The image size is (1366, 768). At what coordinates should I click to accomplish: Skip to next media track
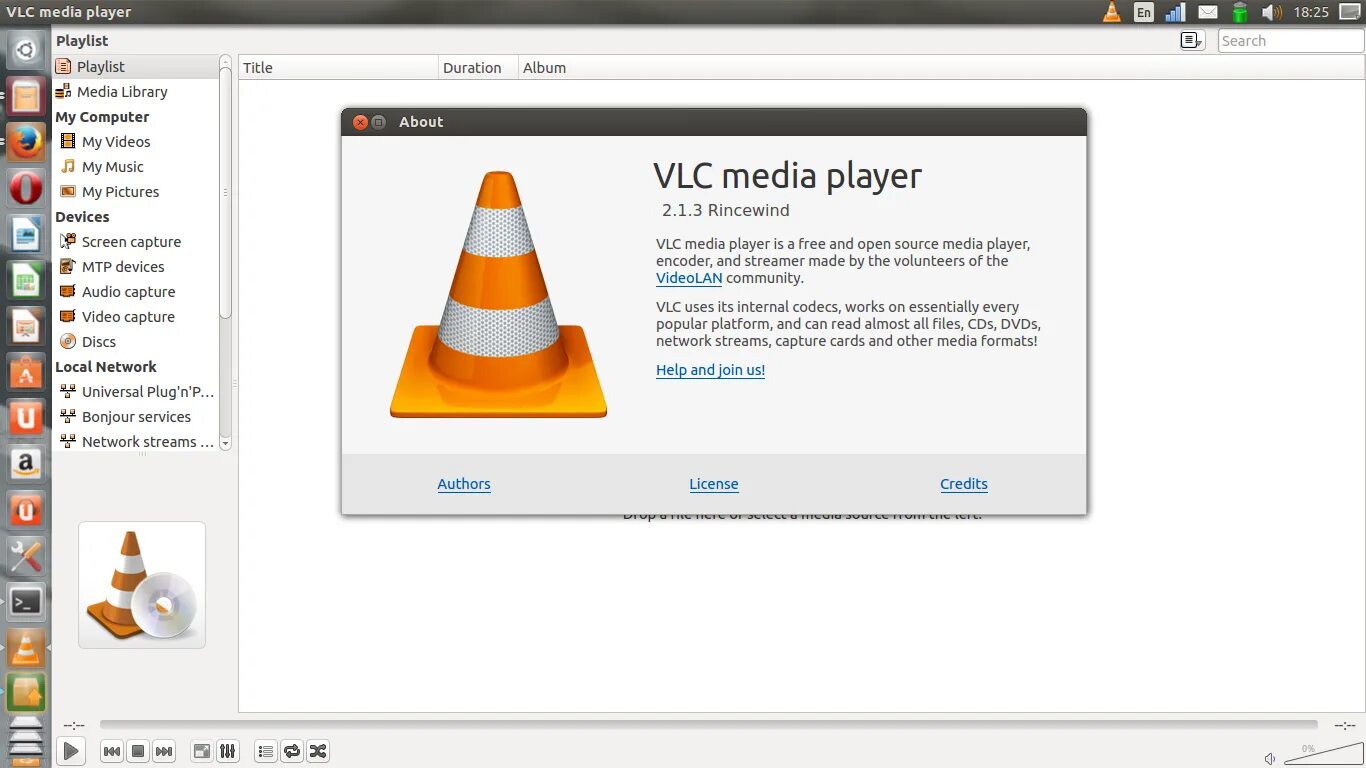[164, 751]
